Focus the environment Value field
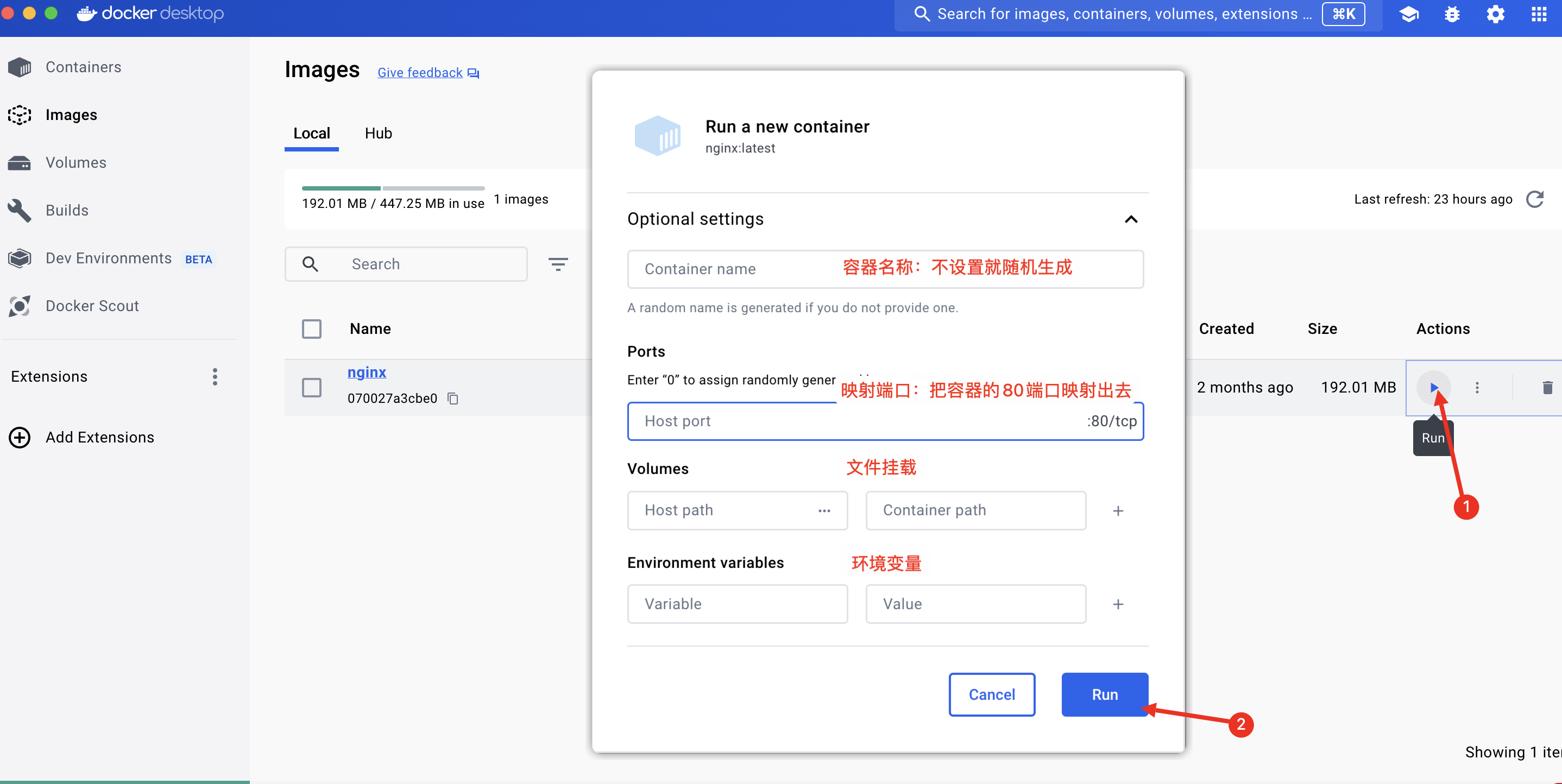Image resolution: width=1562 pixels, height=784 pixels. [975, 604]
